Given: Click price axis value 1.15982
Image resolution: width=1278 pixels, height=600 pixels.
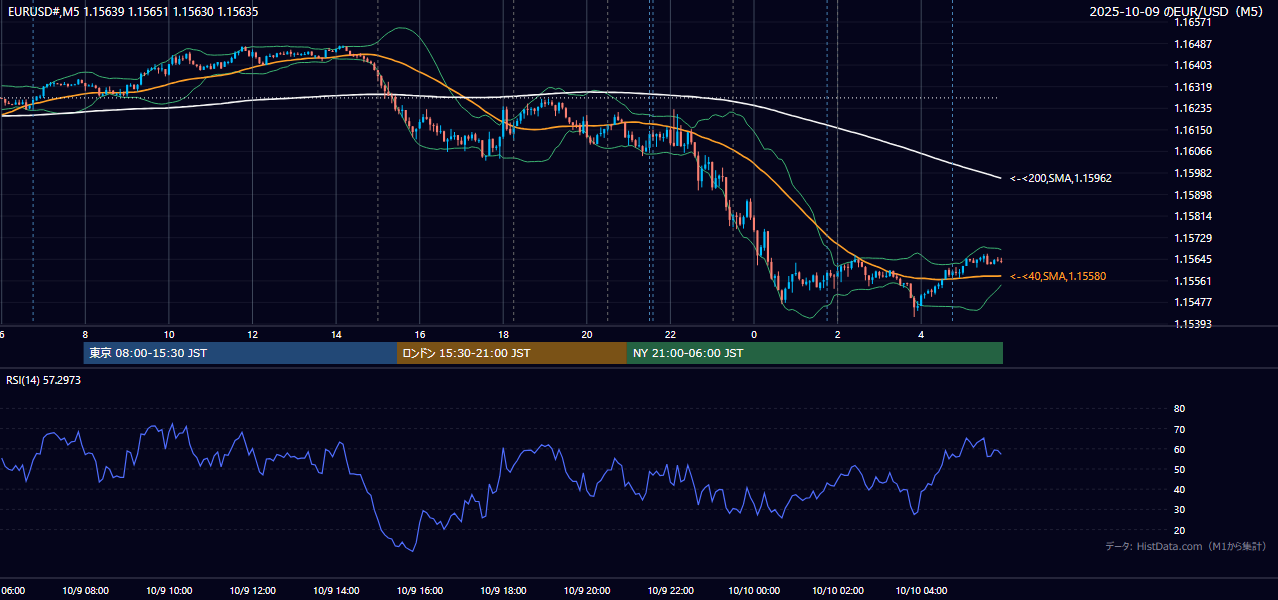Looking at the screenshot, I should tap(1192, 173).
